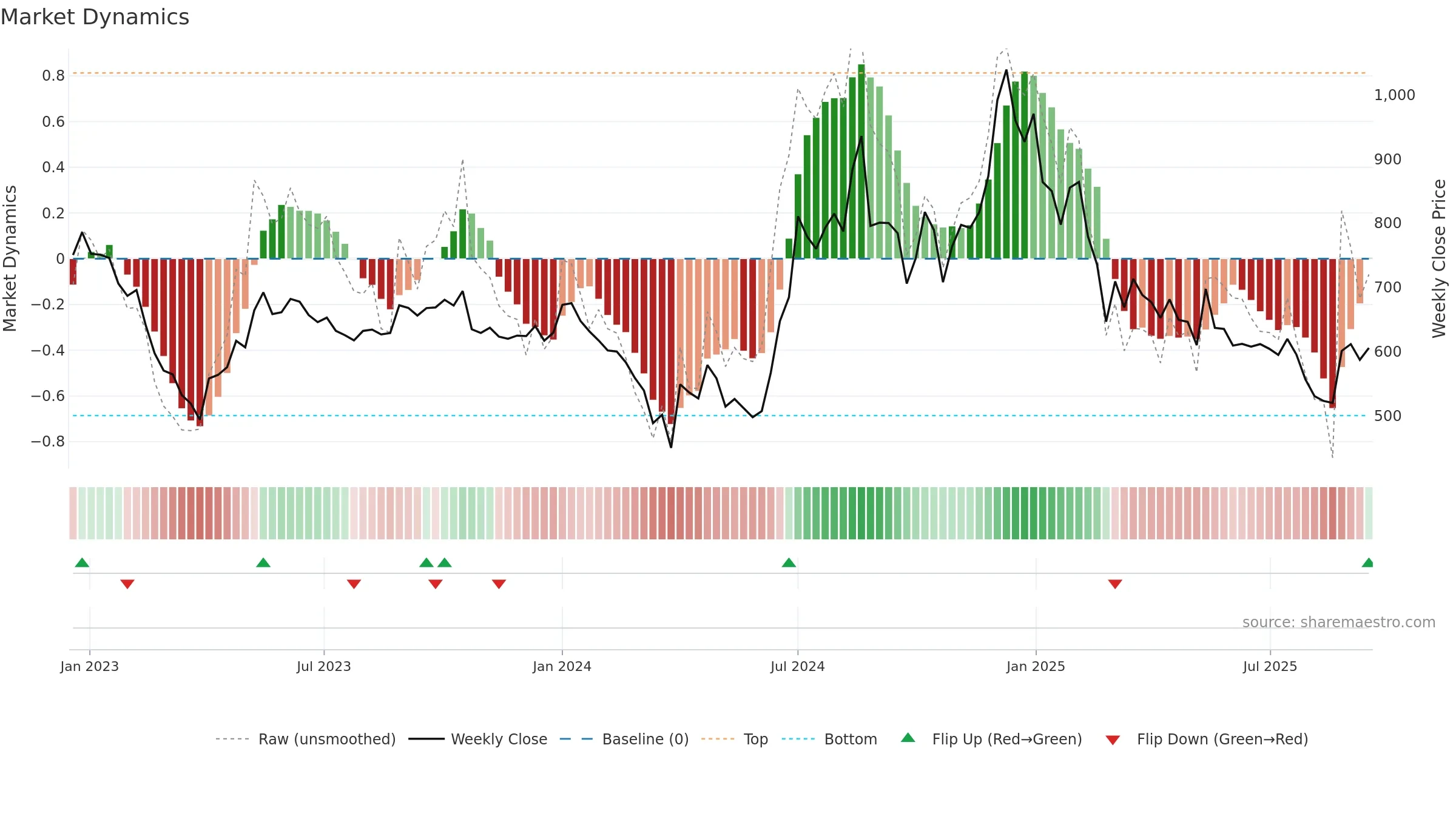The width and height of the screenshot is (1456, 819).
Task: Click the tallest green bar near Aug 2024
Action: pyautogui.click(x=861, y=161)
